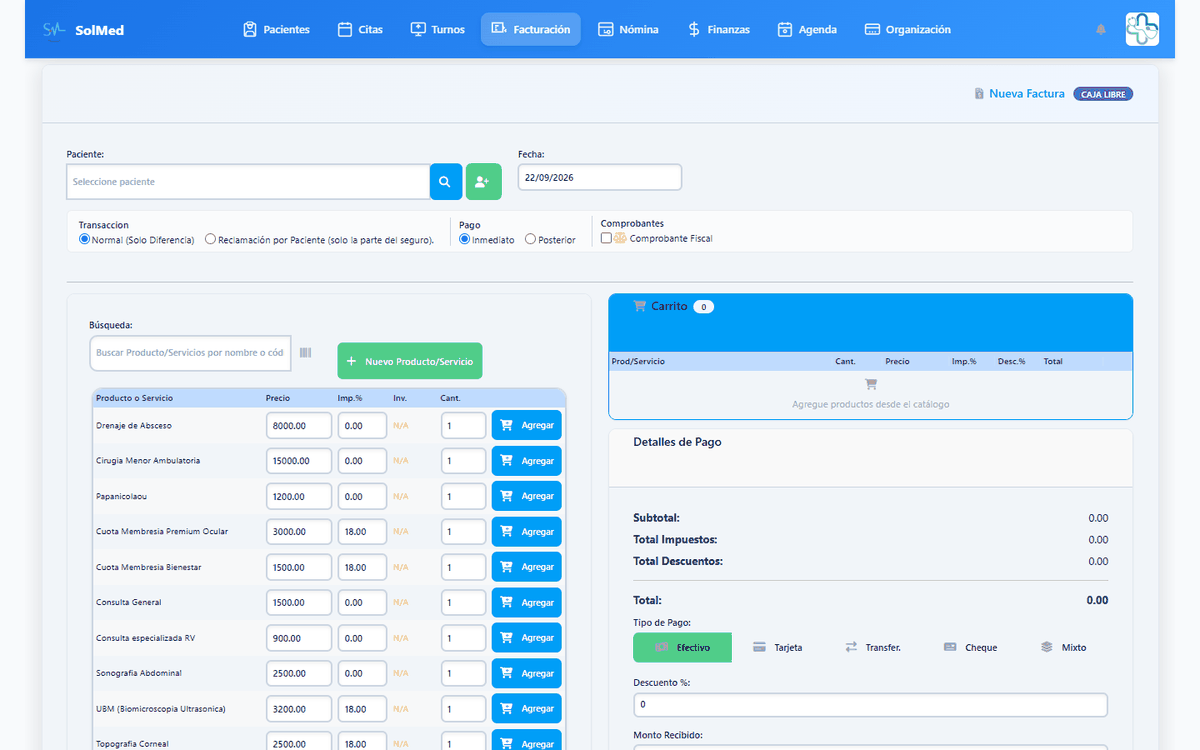This screenshot has height=750, width=1200.
Task: Click the patient search magnifier button
Action: tap(446, 182)
